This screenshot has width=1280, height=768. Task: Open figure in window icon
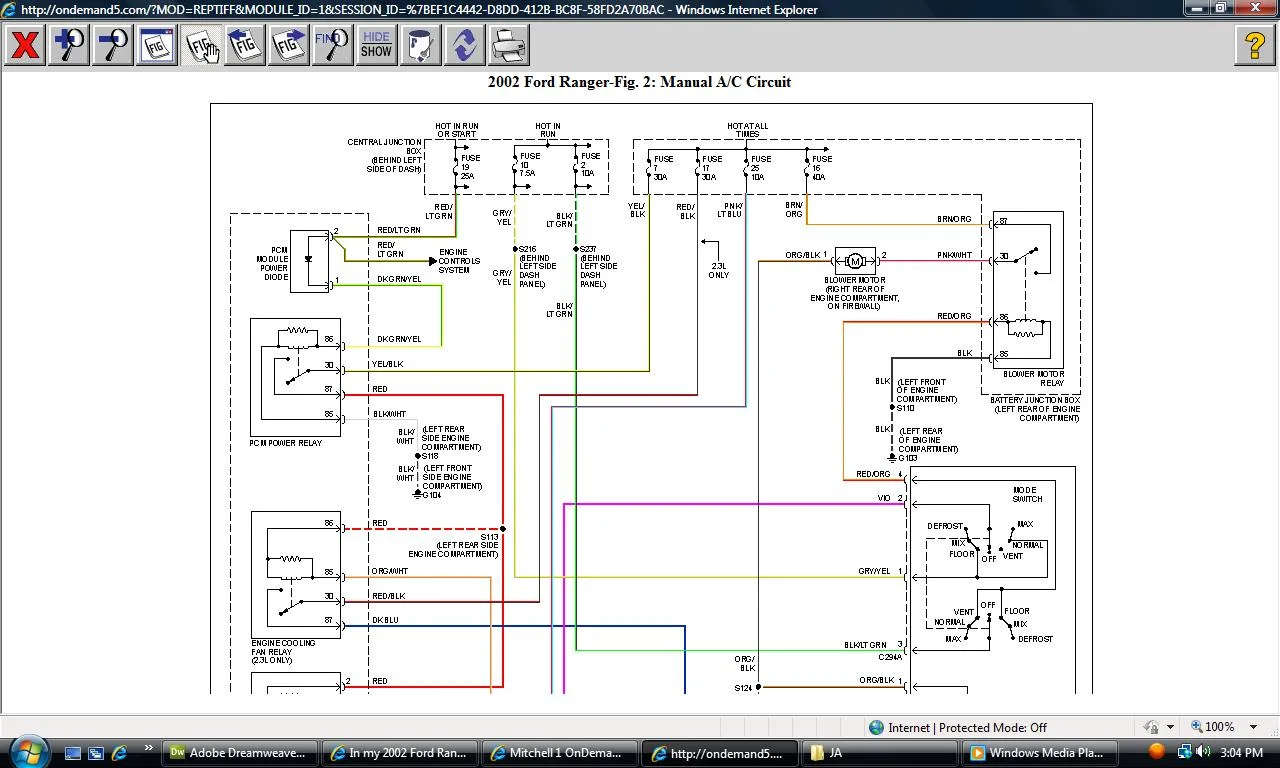coord(157,45)
